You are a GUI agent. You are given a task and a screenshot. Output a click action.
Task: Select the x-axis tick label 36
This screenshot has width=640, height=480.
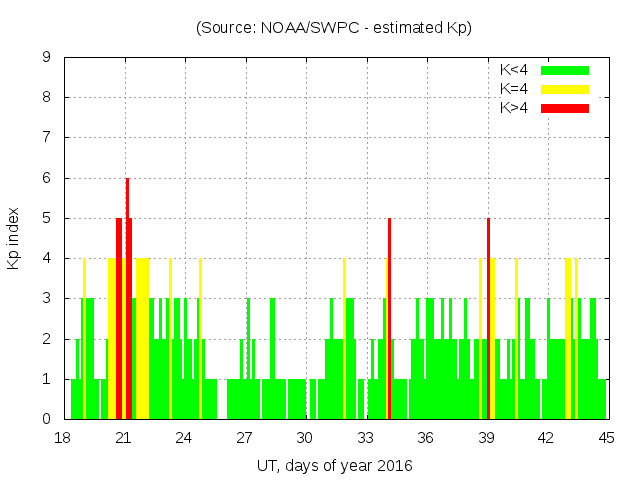[x=425, y=438]
